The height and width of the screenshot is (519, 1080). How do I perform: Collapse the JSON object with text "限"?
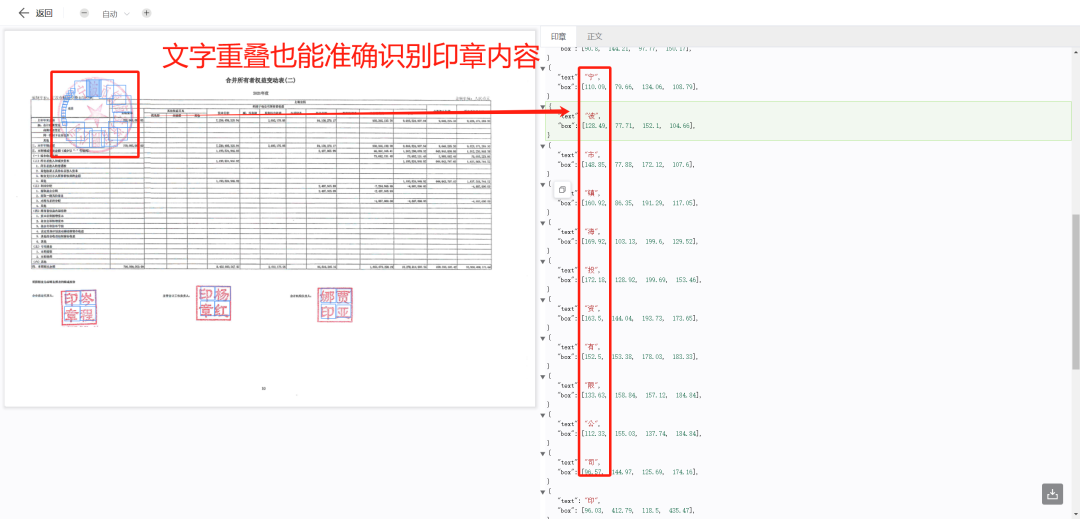(544, 377)
